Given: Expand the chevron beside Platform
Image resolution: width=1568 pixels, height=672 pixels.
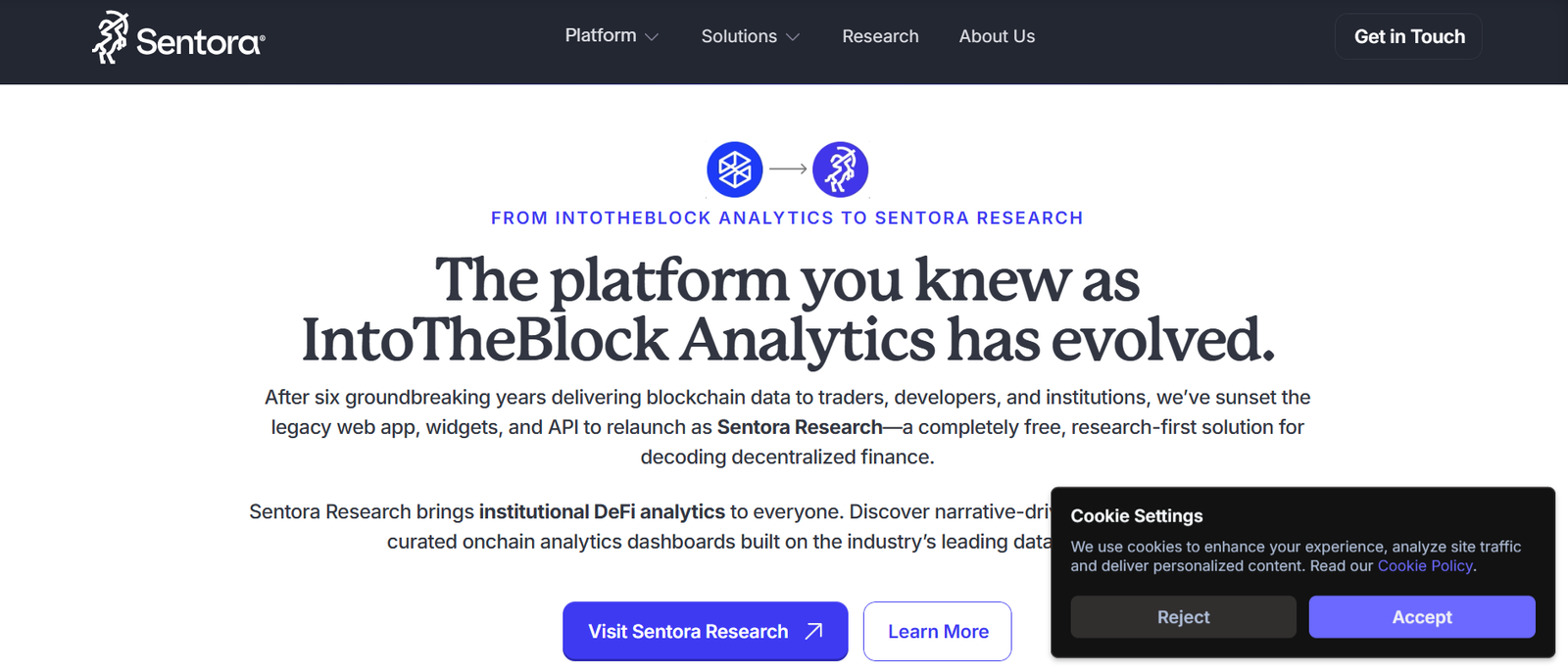Looking at the screenshot, I should coord(652,37).
